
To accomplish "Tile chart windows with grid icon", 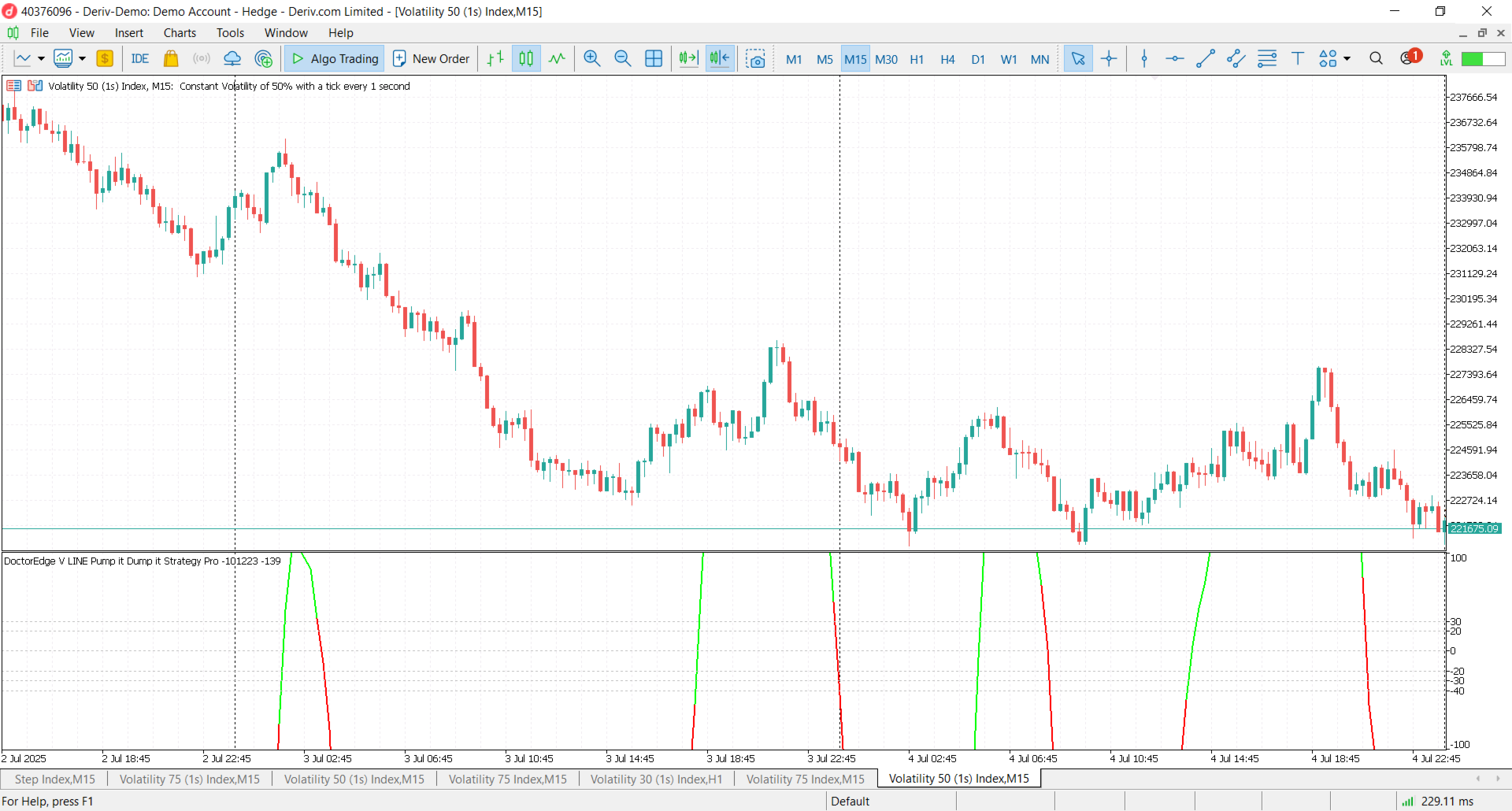I will 654,59.
